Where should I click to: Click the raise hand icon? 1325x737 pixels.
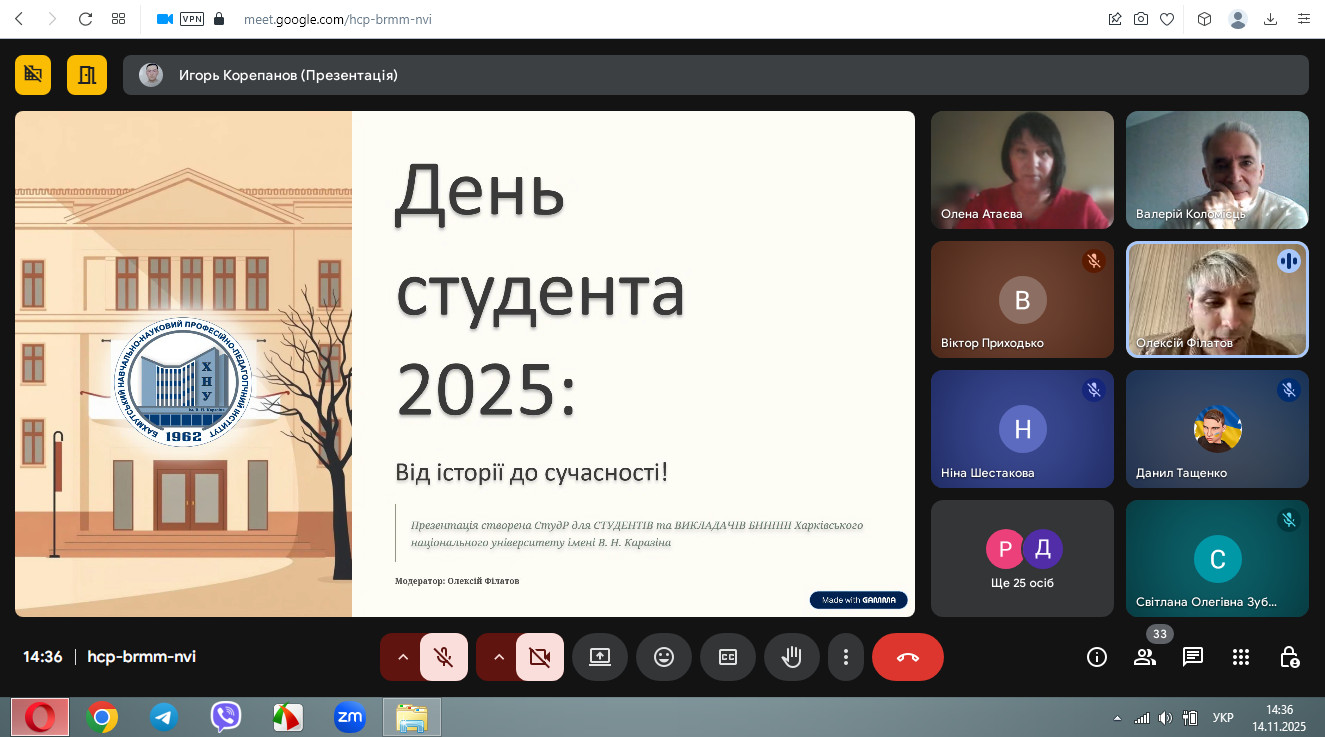coord(792,657)
